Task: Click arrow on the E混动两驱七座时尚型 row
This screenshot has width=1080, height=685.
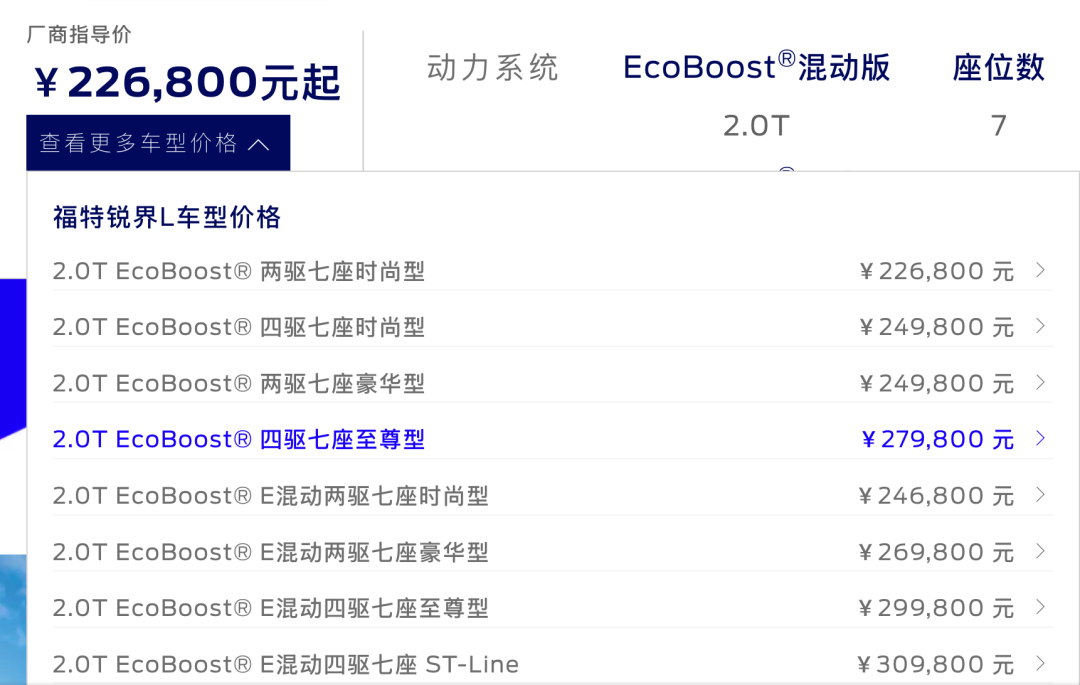Action: [x=1041, y=495]
